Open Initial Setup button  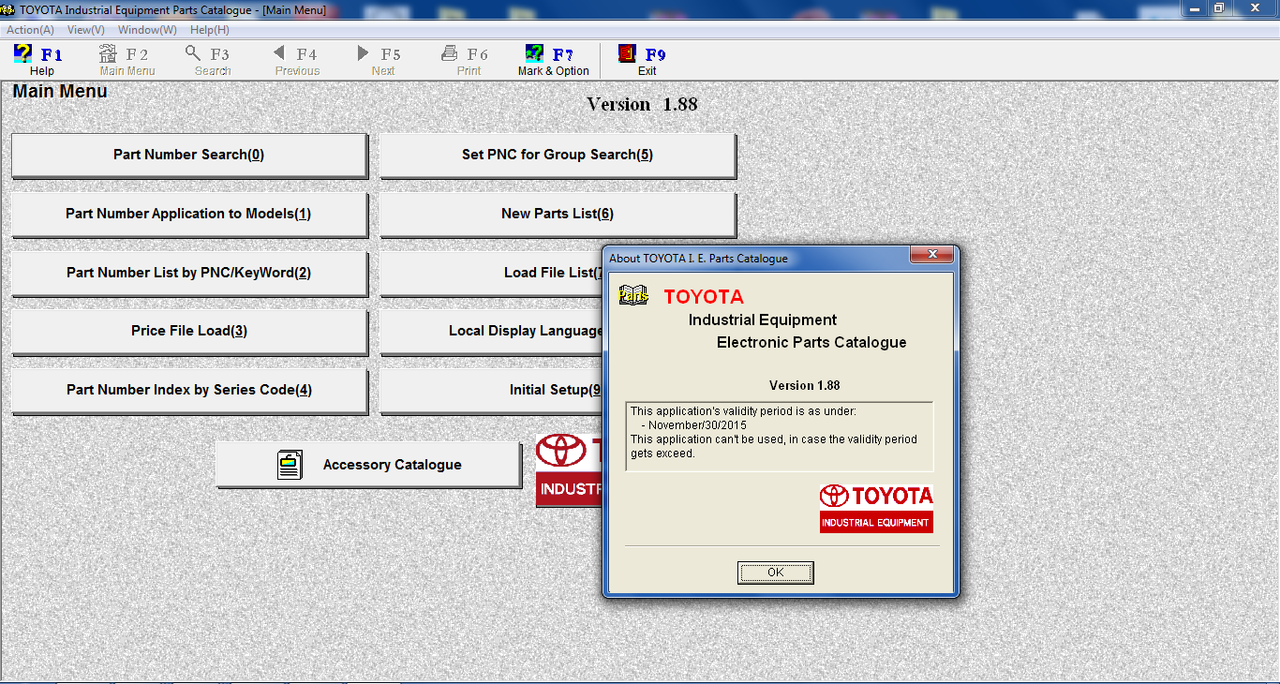[x=491, y=390]
